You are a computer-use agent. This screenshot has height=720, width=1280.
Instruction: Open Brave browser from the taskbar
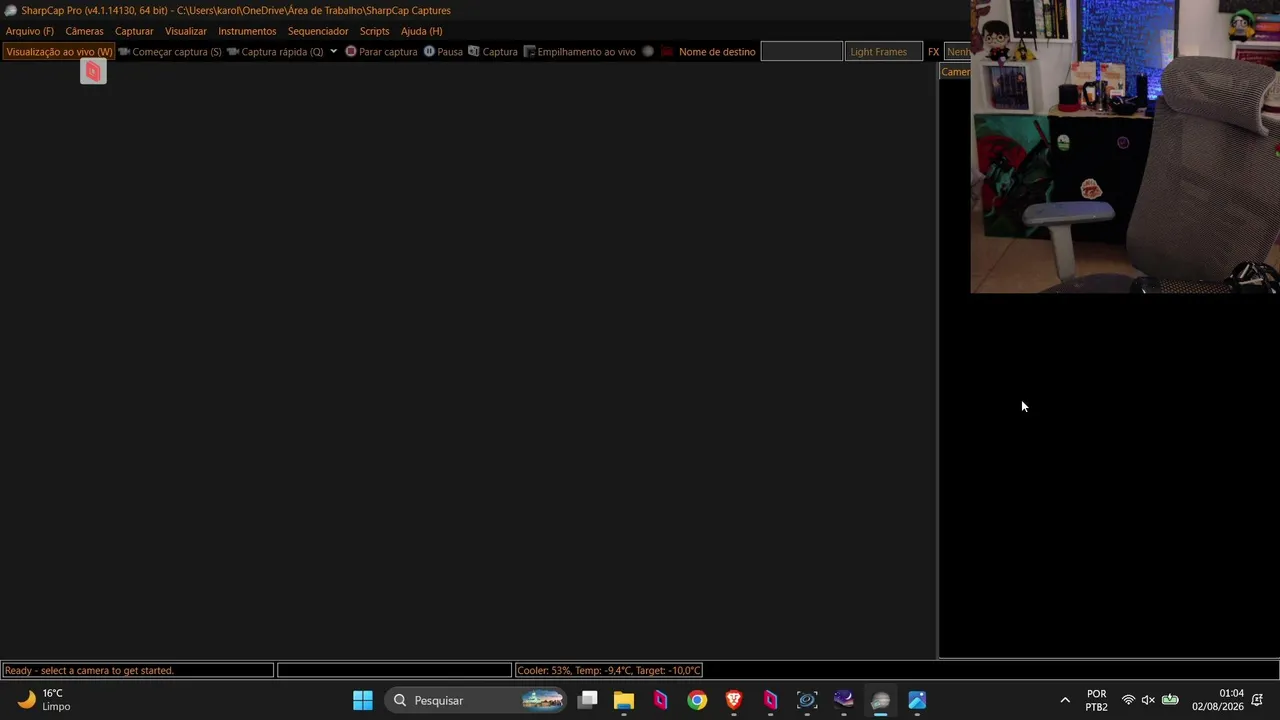pyautogui.click(x=734, y=700)
